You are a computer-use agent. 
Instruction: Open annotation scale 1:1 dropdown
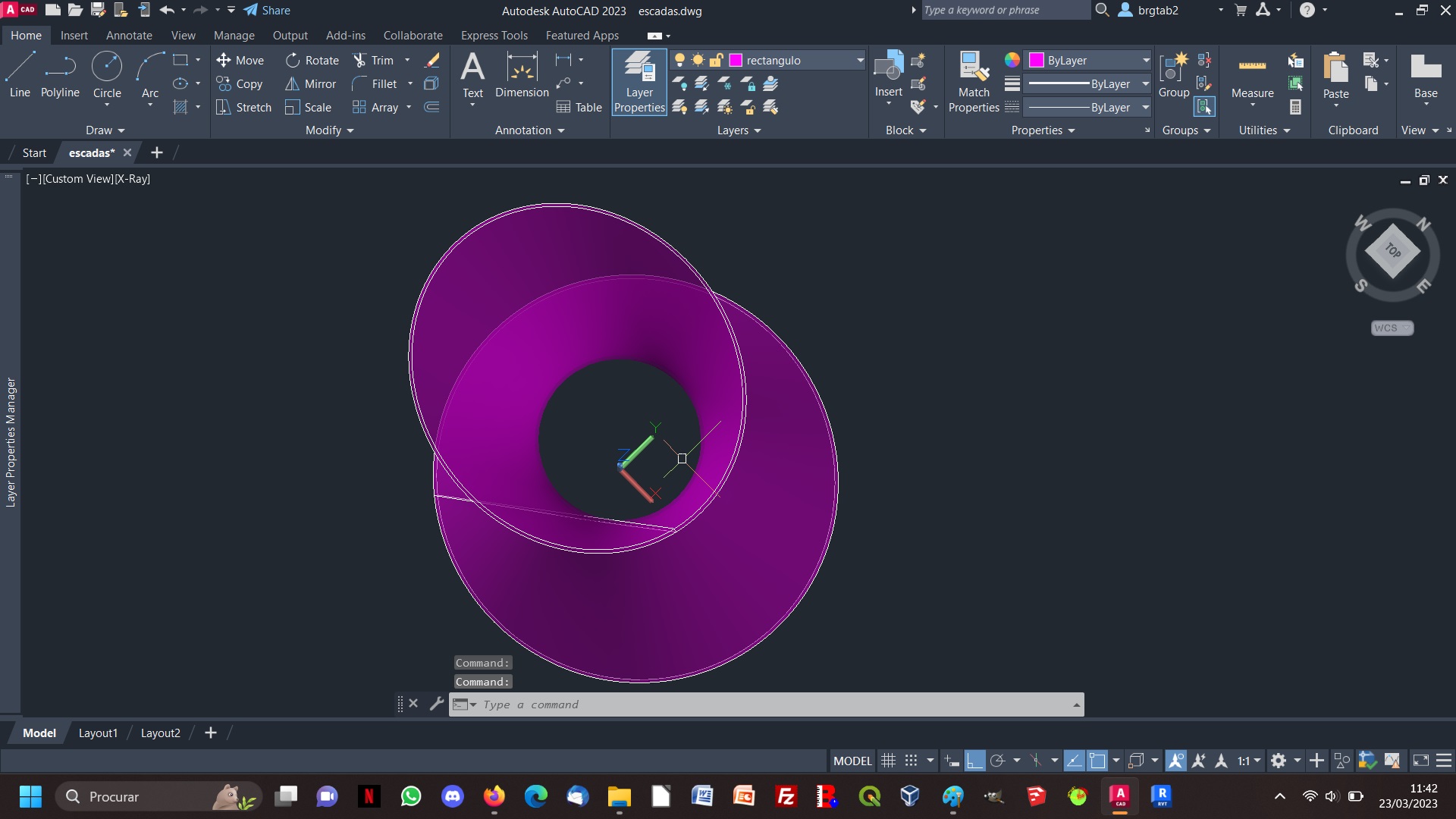[x=1249, y=761]
